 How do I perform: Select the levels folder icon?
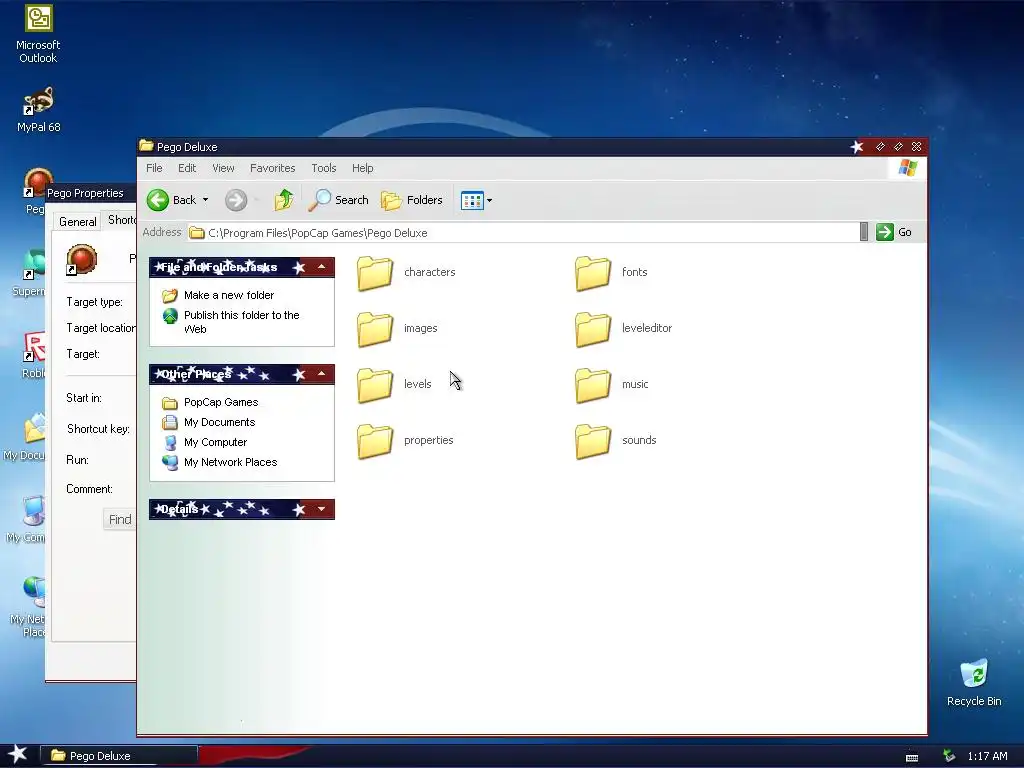375,385
